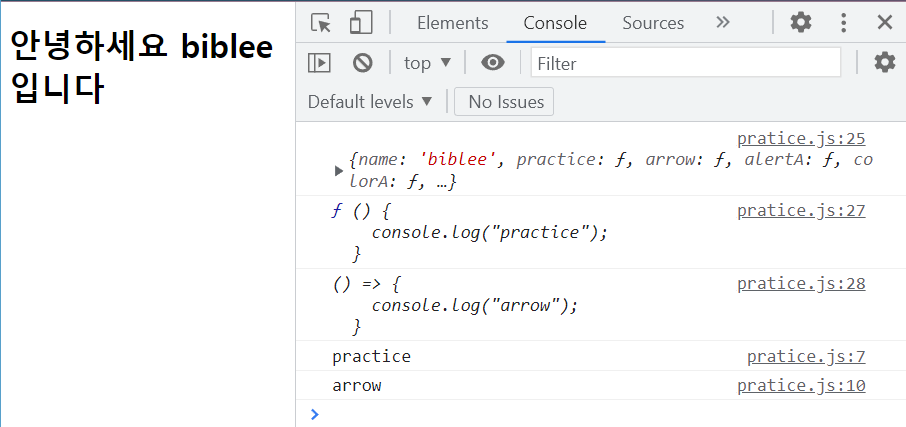Select the Console tab
Image resolution: width=906 pixels, height=427 pixels.
(x=555, y=23)
